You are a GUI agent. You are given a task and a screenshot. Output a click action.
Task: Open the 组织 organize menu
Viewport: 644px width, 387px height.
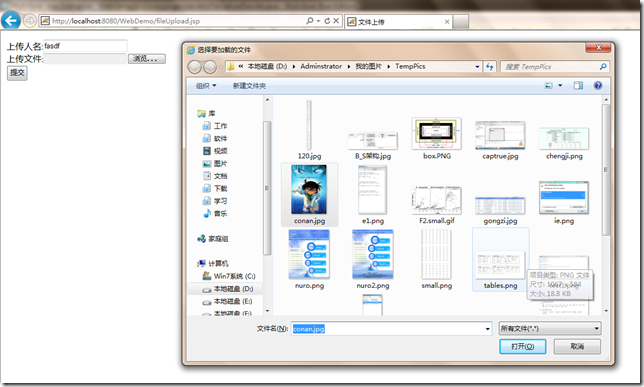pos(206,85)
